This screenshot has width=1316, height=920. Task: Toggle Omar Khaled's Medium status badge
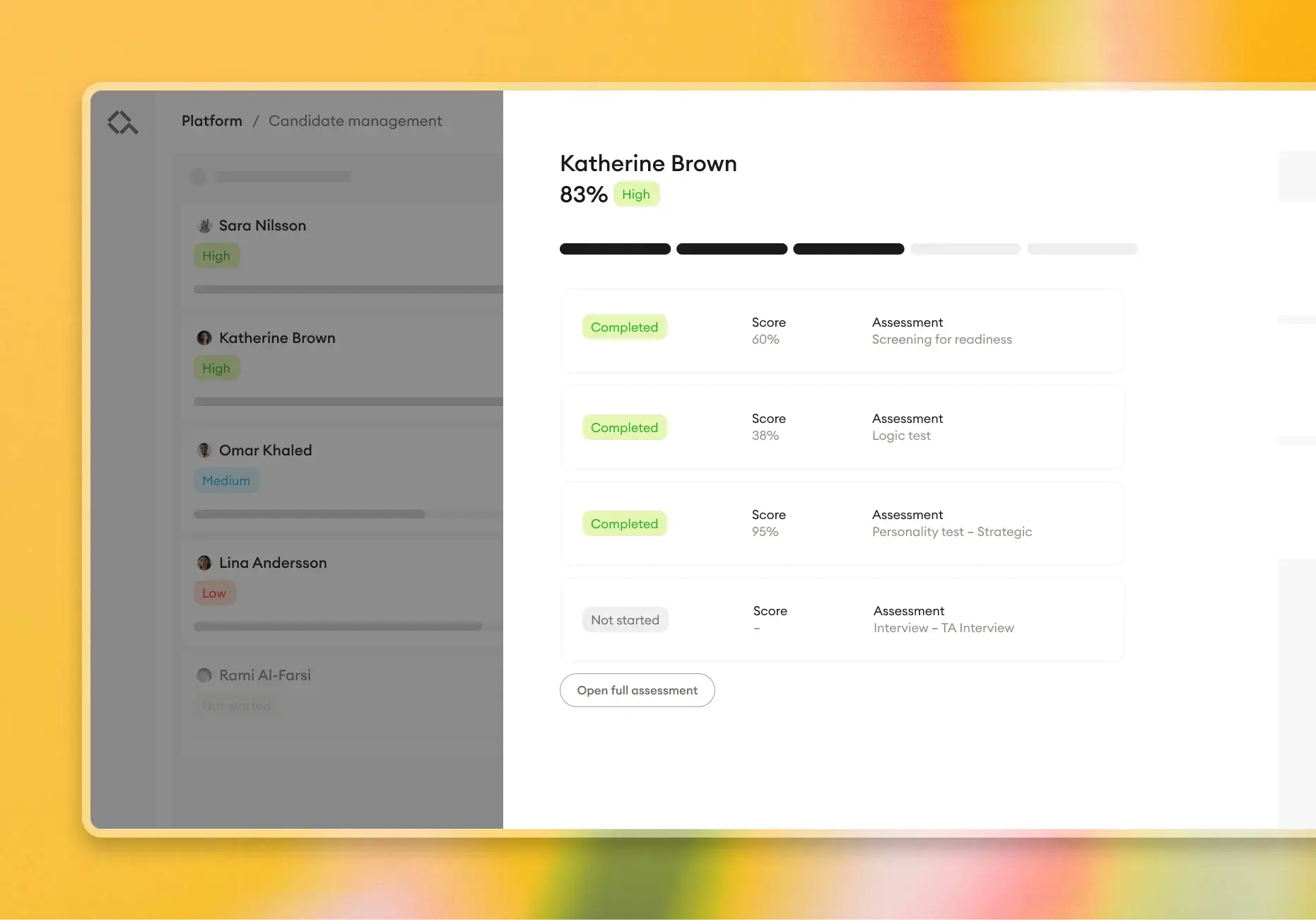225,480
